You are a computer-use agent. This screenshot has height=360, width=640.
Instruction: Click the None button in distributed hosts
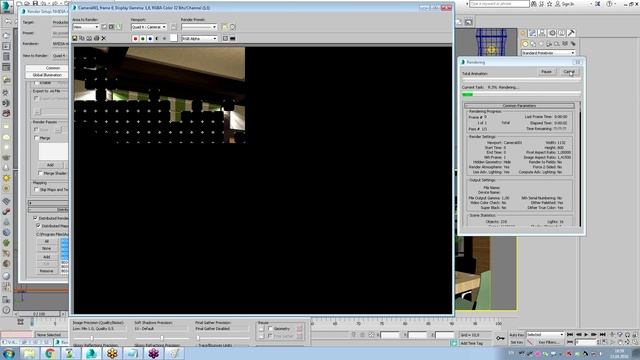pyautogui.click(x=47, y=248)
